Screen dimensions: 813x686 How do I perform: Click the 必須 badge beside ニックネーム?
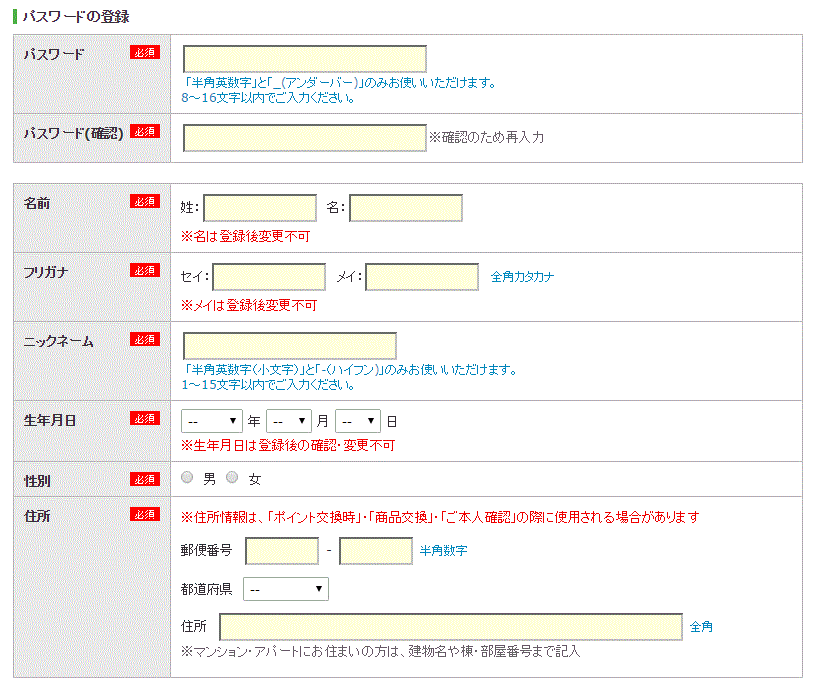point(146,339)
